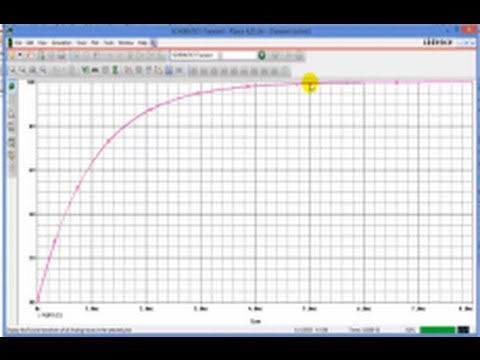
Task: Click the green checkmark-style toolbar icon
Action: point(85,70)
